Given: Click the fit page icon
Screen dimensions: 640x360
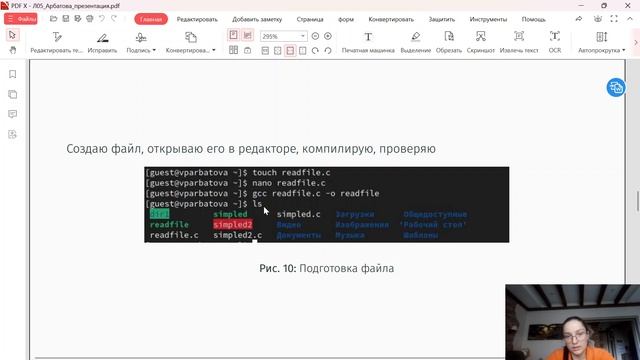Looking at the screenshot, I should 278,51.
